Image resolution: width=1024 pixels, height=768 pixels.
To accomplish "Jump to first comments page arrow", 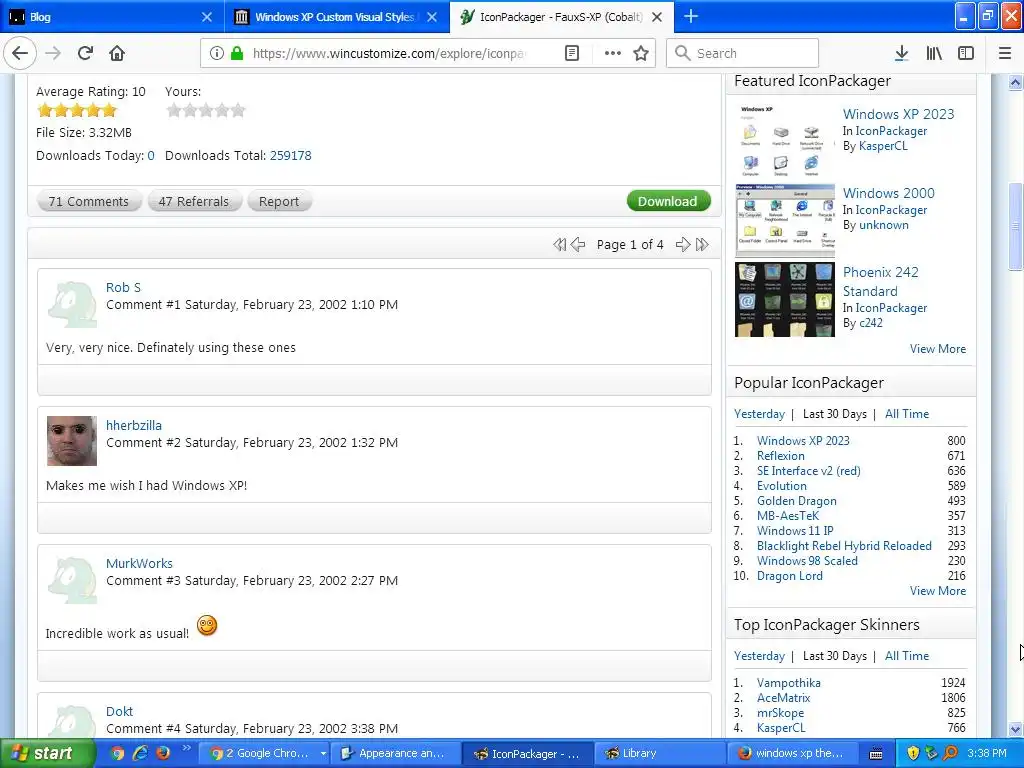I will click(559, 244).
